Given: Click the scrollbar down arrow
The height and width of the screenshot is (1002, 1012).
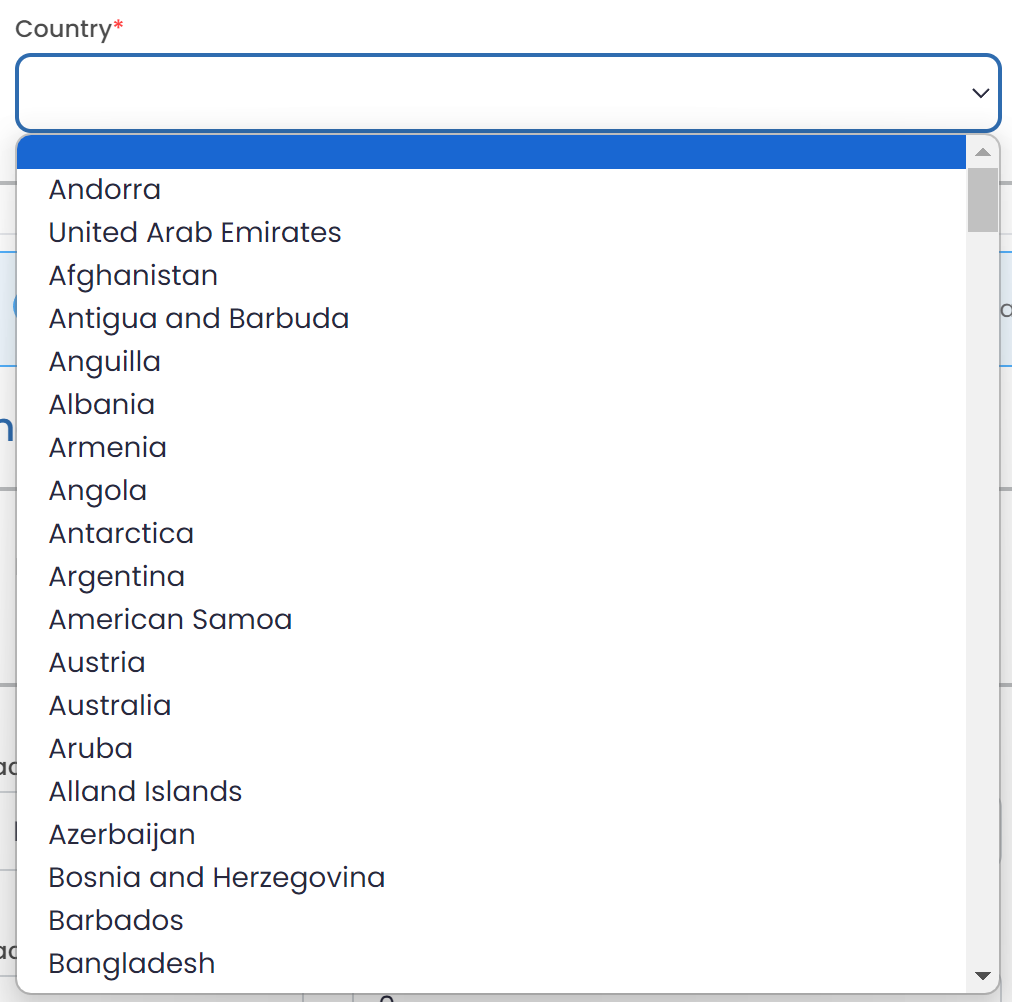Looking at the screenshot, I should point(982,976).
